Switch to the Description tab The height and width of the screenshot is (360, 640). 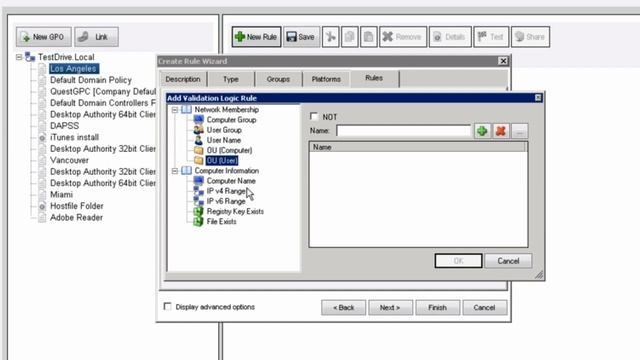(x=183, y=79)
